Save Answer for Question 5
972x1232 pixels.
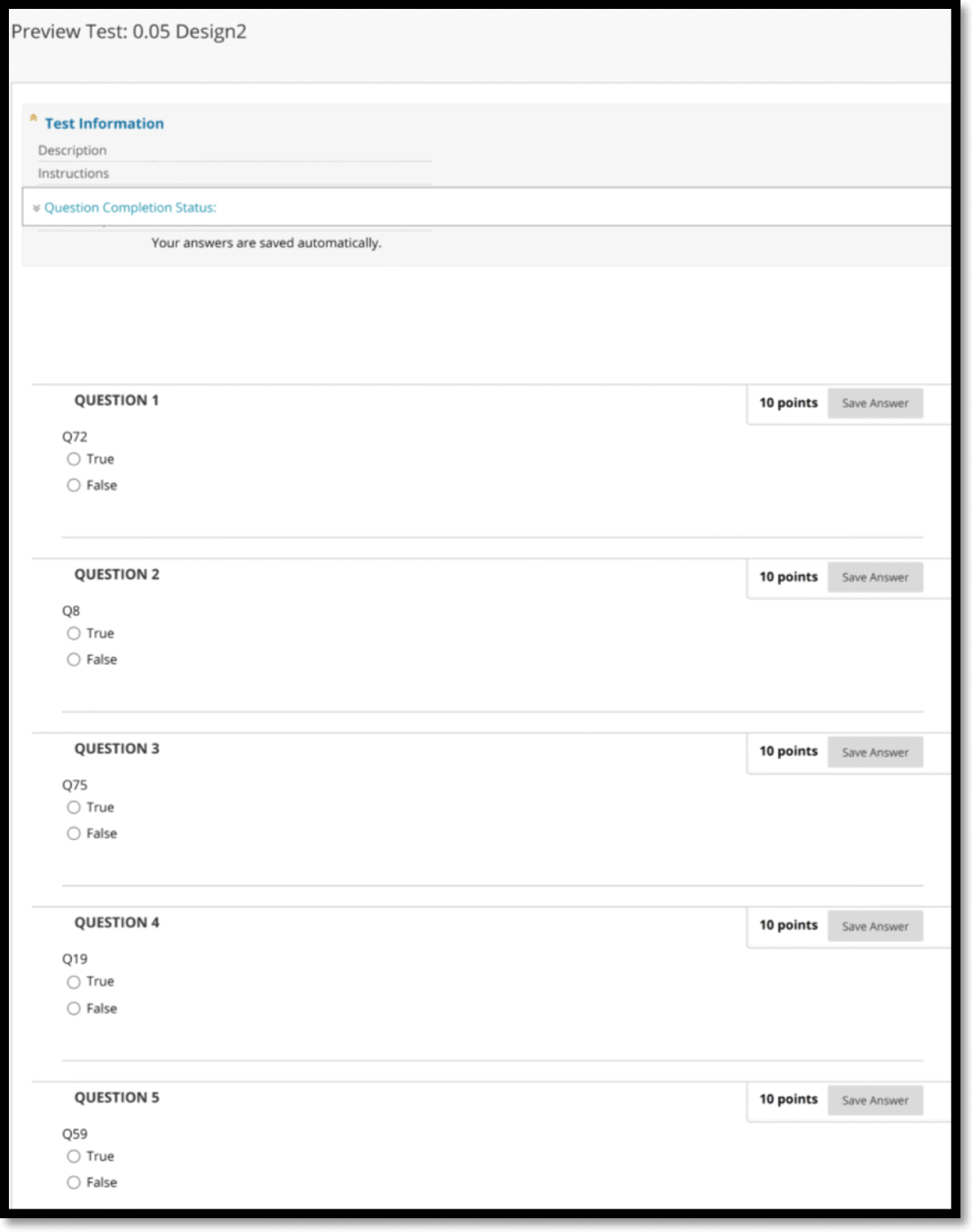click(x=875, y=1101)
